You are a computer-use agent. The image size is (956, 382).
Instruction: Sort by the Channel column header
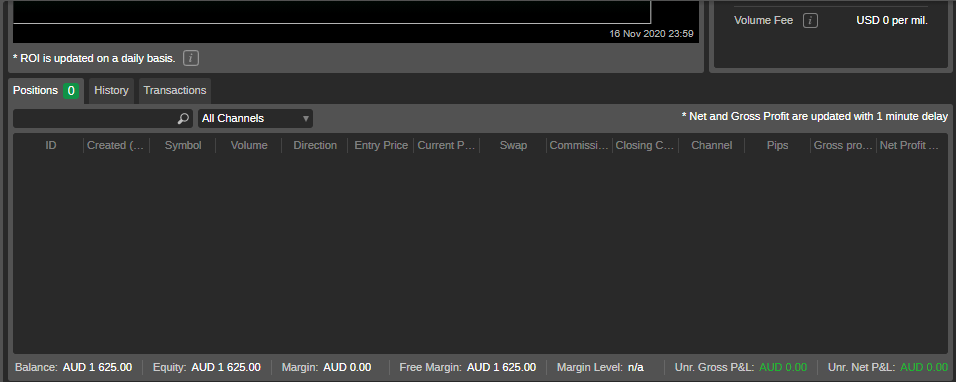point(712,146)
